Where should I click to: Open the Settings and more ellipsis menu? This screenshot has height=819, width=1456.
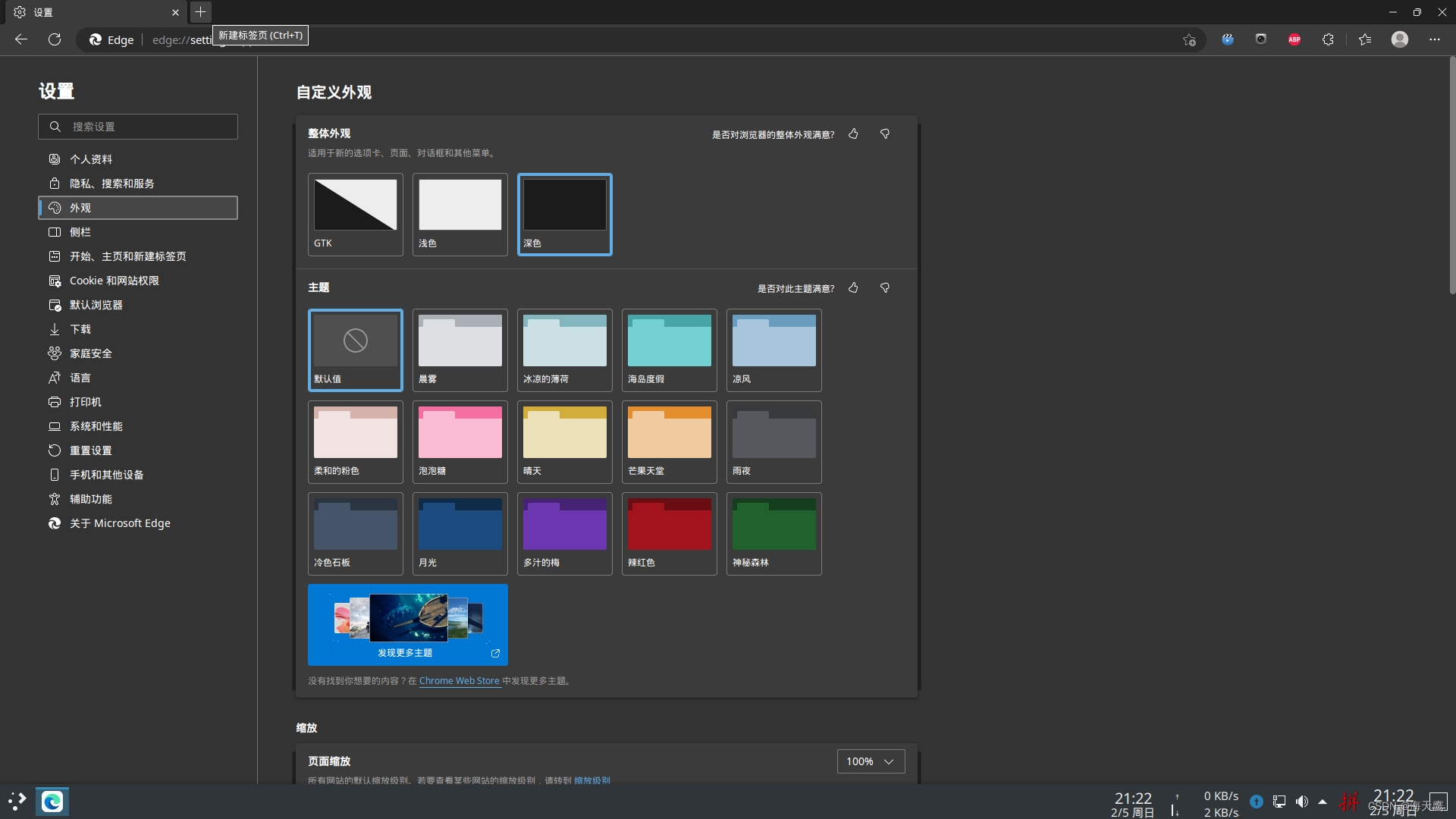click(x=1435, y=39)
